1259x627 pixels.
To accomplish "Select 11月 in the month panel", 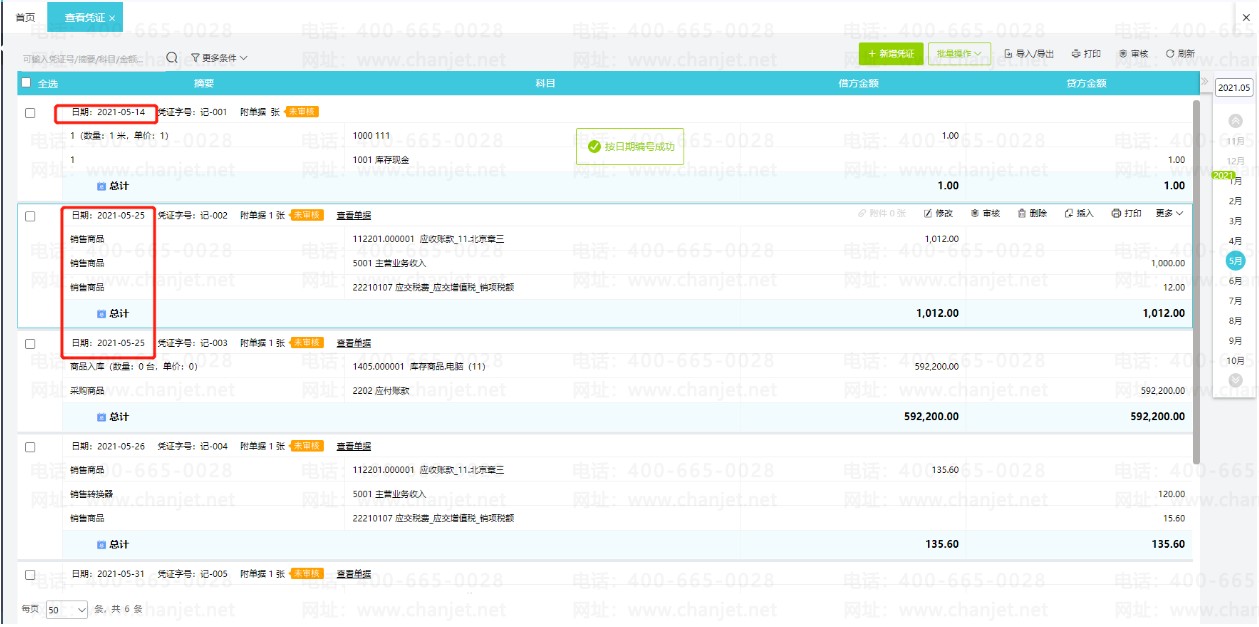I will [1236, 141].
